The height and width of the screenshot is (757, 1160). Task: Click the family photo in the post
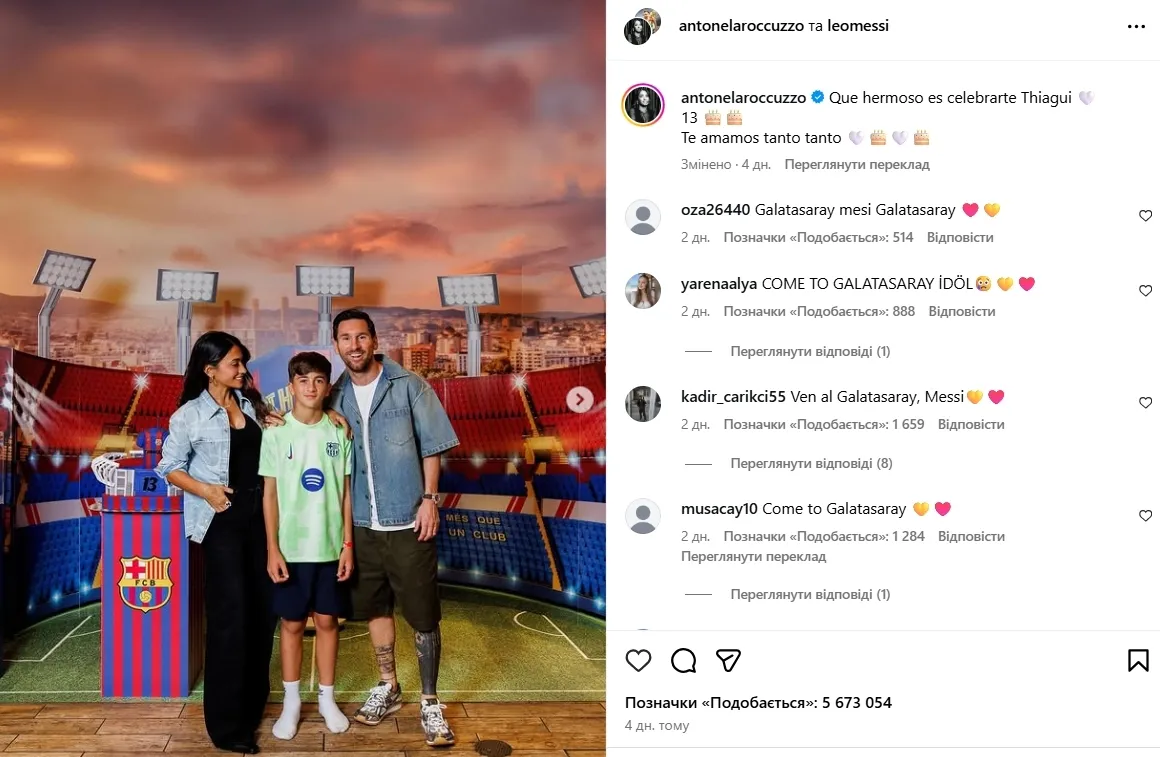303,378
